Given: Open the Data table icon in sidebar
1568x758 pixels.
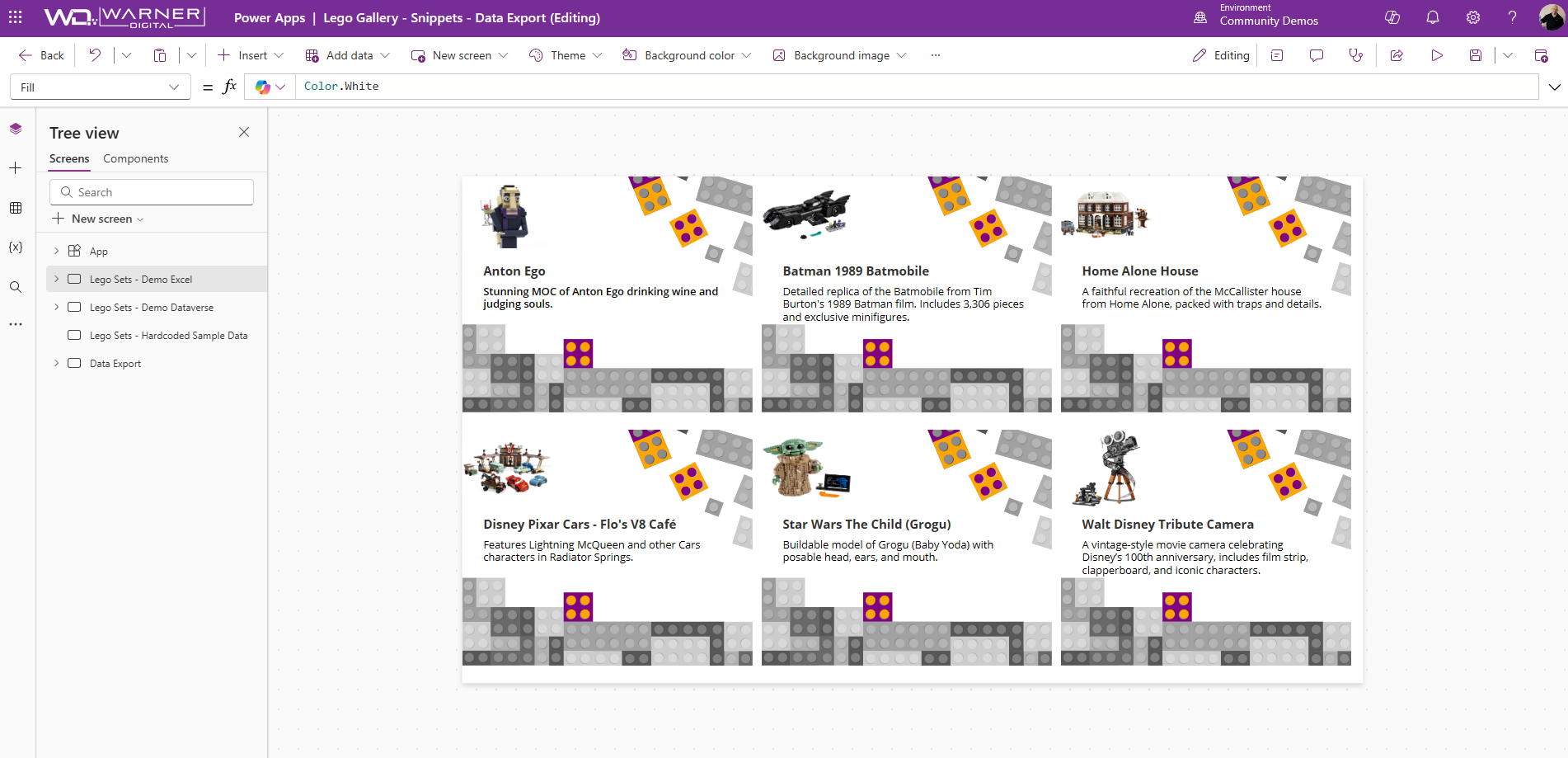Looking at the screenshot, I should coord(16,208).
